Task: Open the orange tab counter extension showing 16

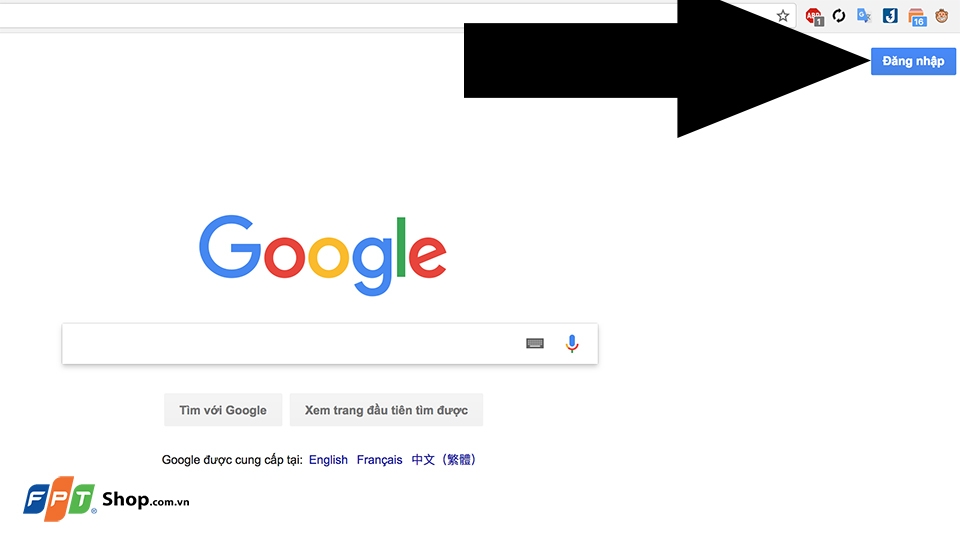Action: coord(917,17)
